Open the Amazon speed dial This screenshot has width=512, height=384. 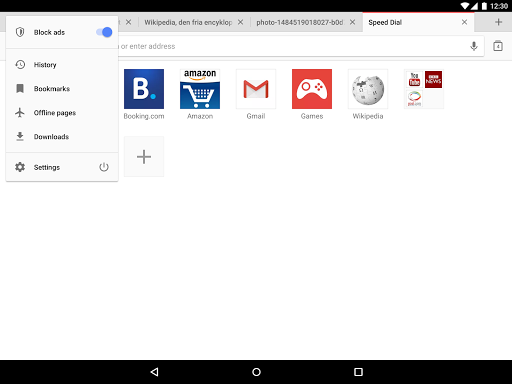200,94
